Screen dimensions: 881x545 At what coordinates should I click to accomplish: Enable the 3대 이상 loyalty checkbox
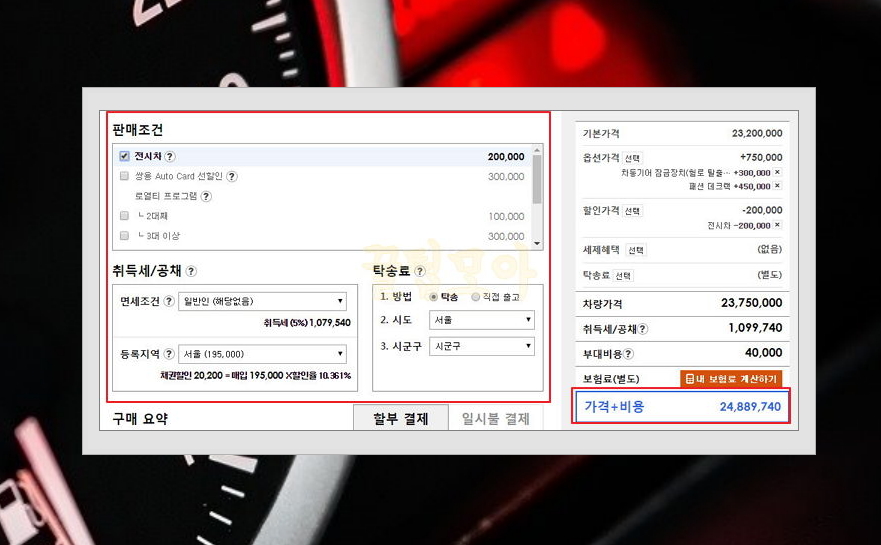click(124, 235)
